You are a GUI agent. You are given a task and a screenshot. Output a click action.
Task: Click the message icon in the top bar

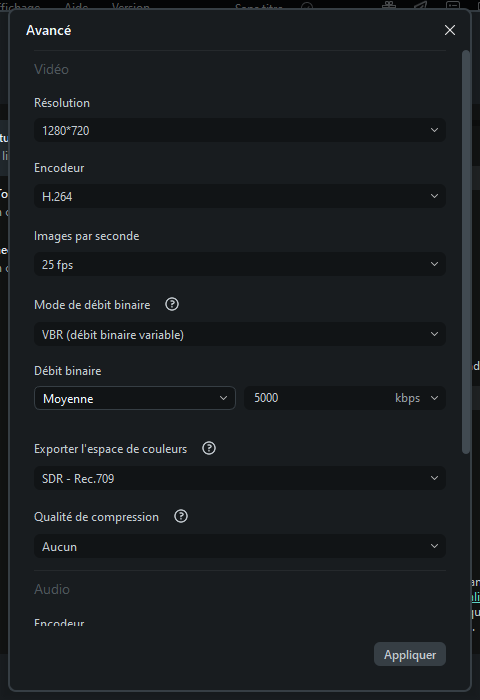click(453, 5)
